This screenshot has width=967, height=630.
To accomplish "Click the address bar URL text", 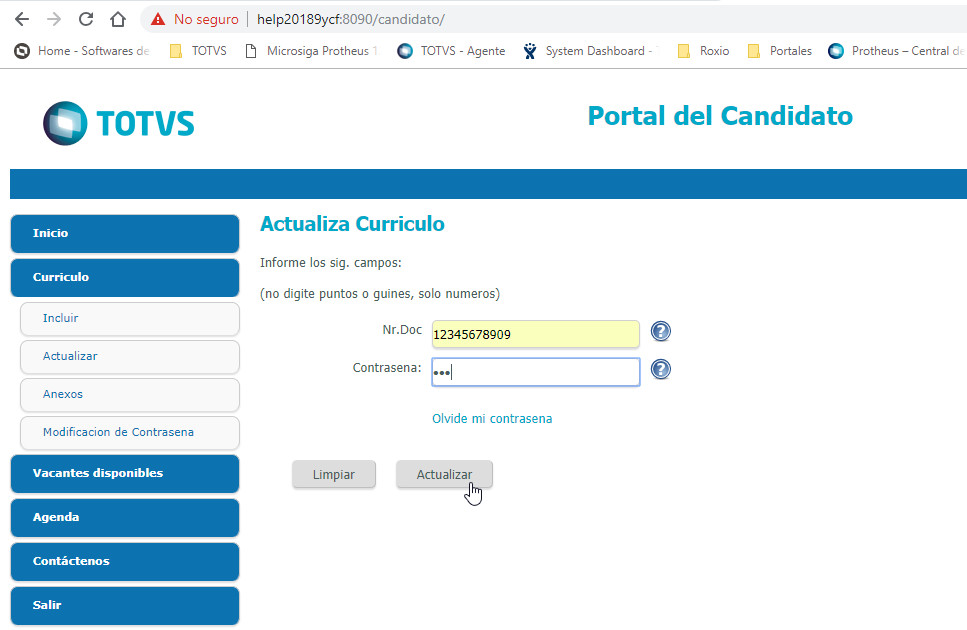I will pos(350,19).
